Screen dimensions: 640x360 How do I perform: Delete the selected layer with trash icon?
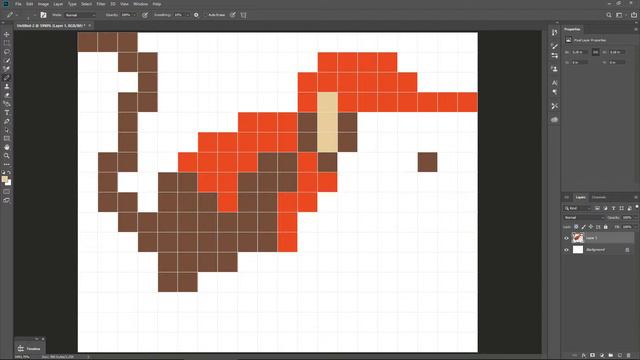pos(629,356)
